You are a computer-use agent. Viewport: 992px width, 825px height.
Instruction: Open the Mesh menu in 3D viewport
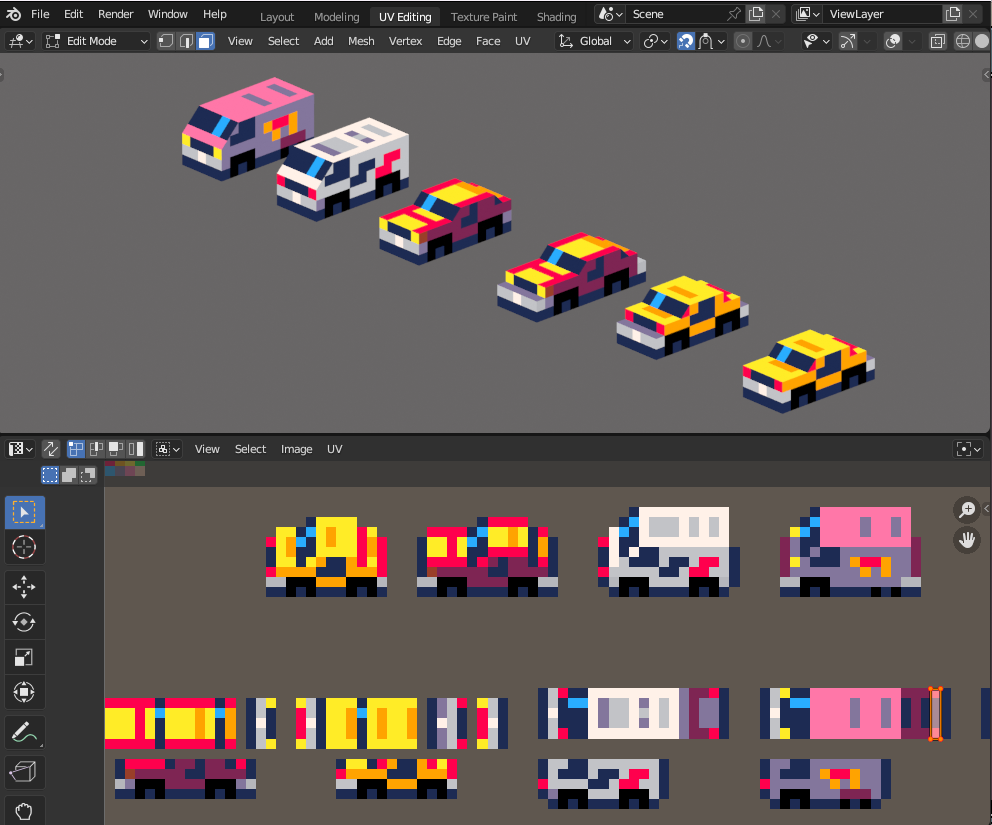click(361, 41)
